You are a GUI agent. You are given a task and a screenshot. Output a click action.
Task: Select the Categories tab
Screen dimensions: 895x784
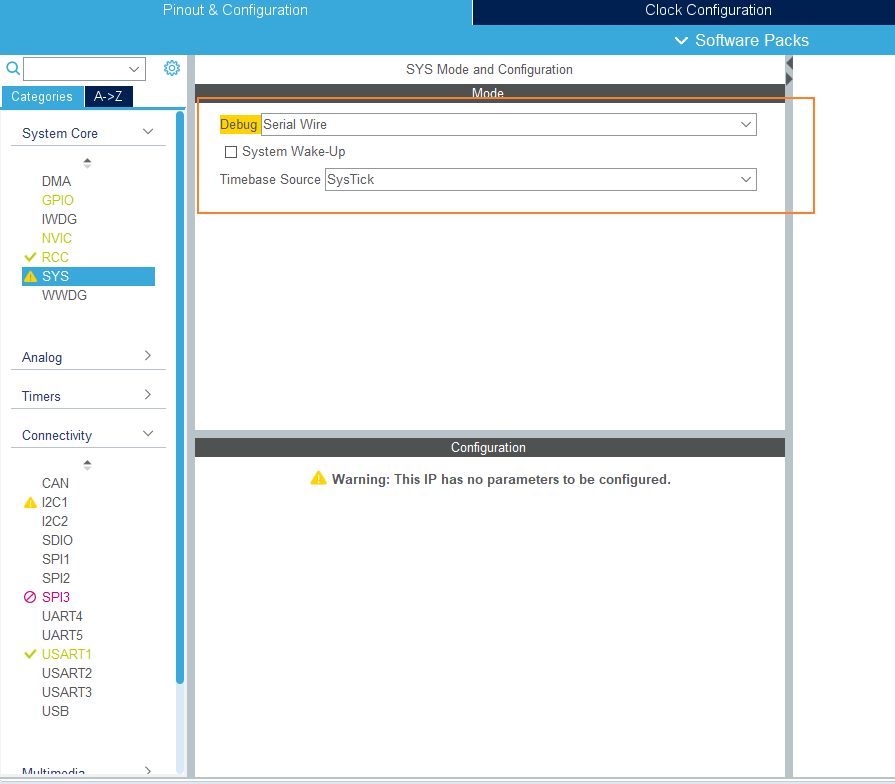(42, 96)
